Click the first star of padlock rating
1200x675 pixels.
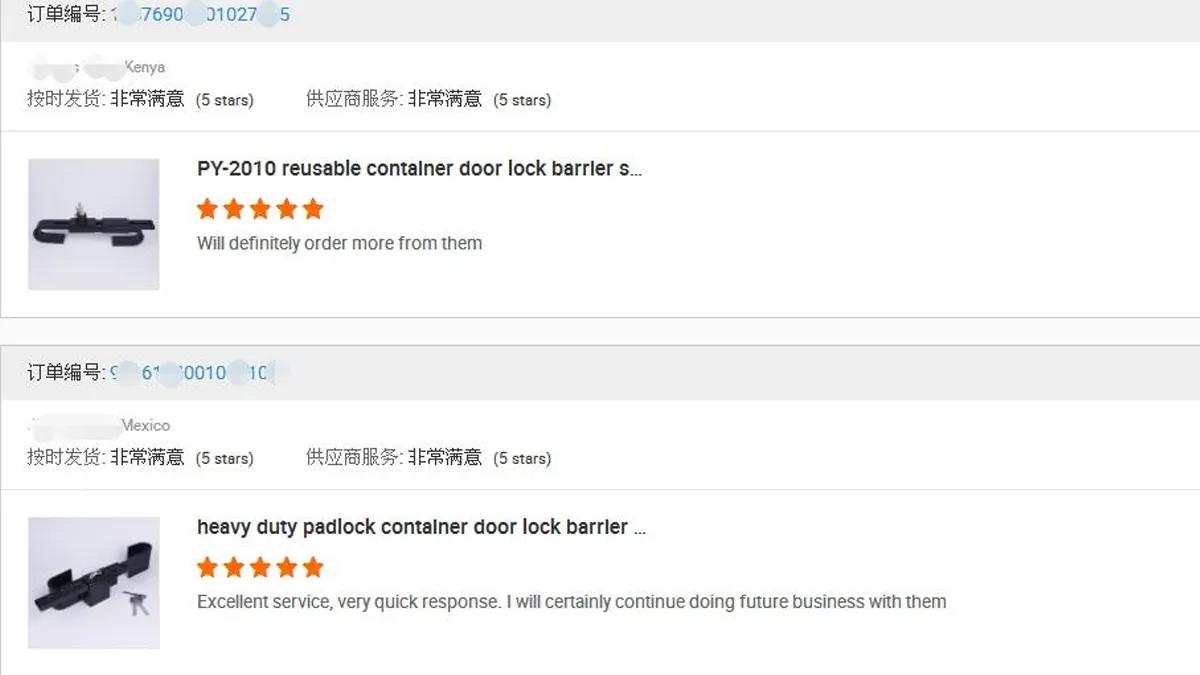click(x=208, y=568)
